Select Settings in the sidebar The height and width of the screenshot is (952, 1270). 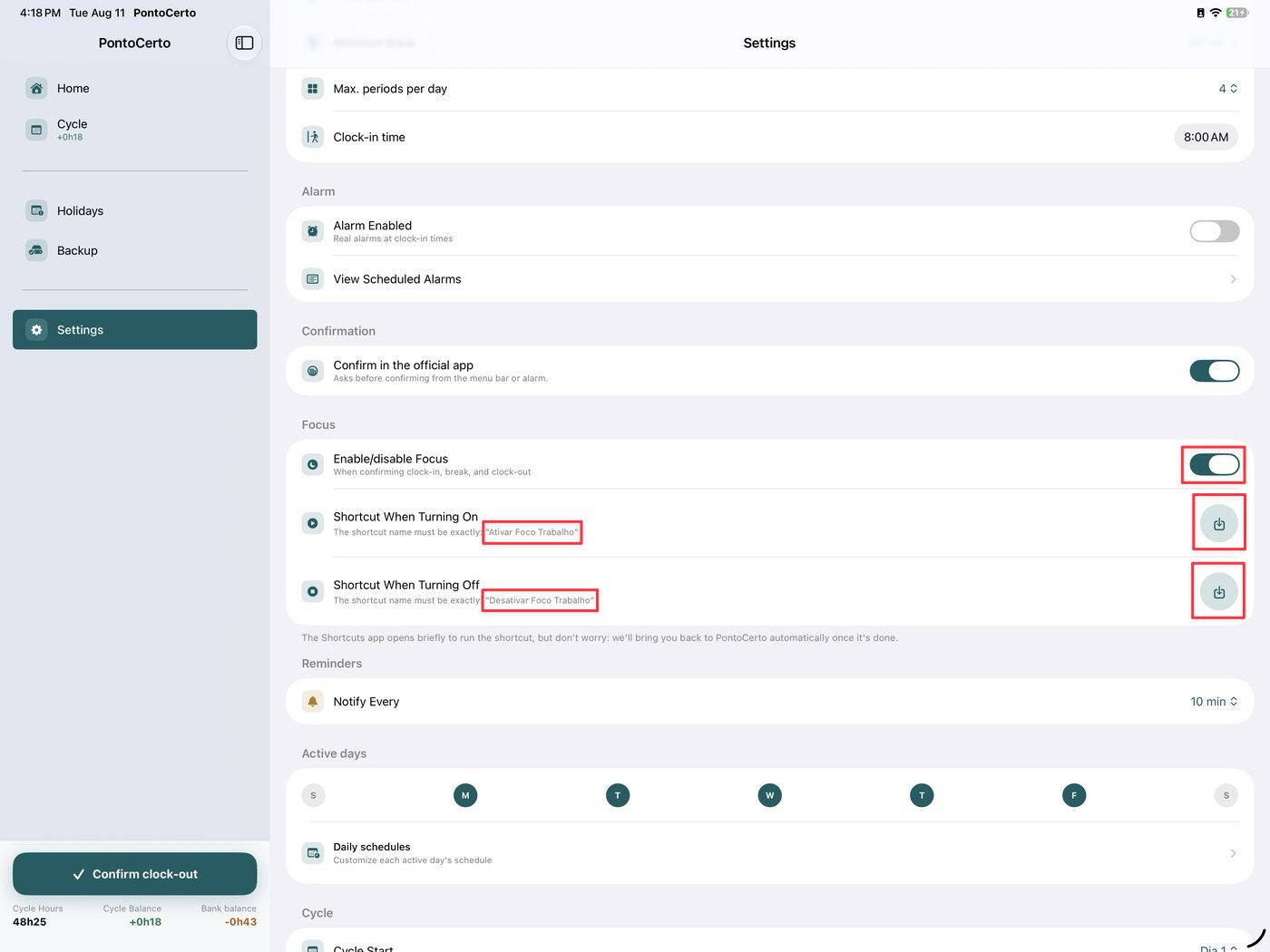point(135,330)
